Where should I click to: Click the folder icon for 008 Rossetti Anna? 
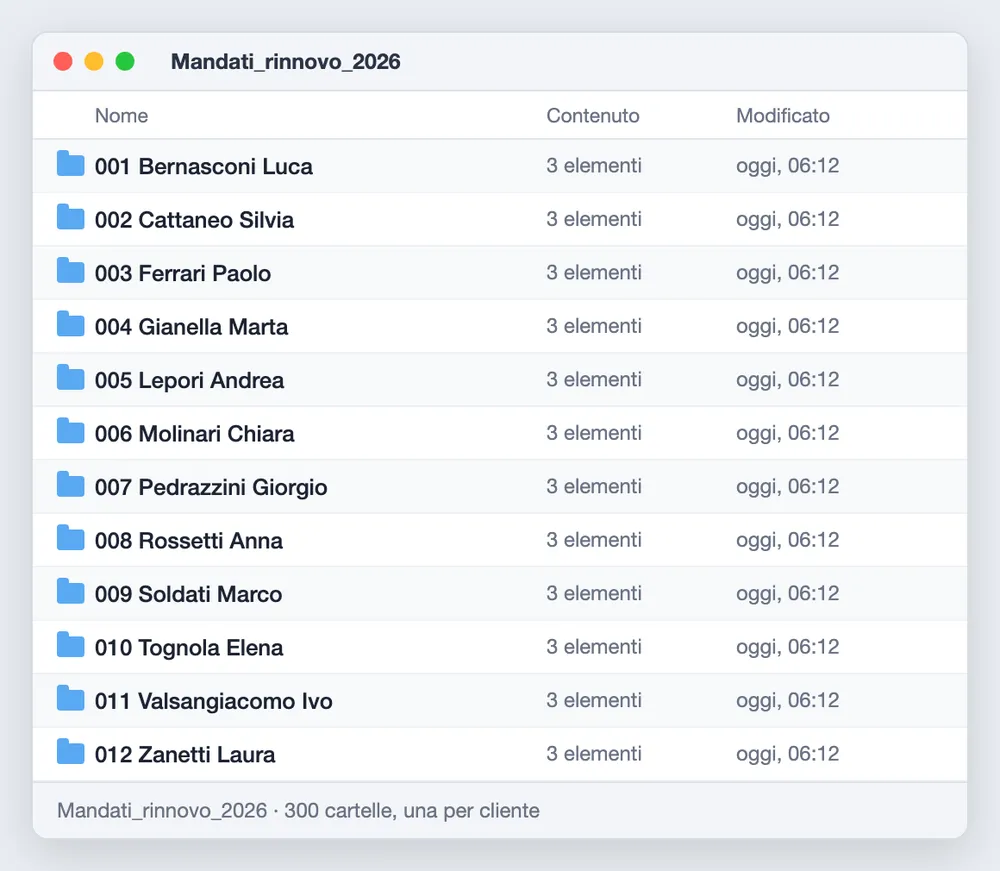click(x=70, y=539)
